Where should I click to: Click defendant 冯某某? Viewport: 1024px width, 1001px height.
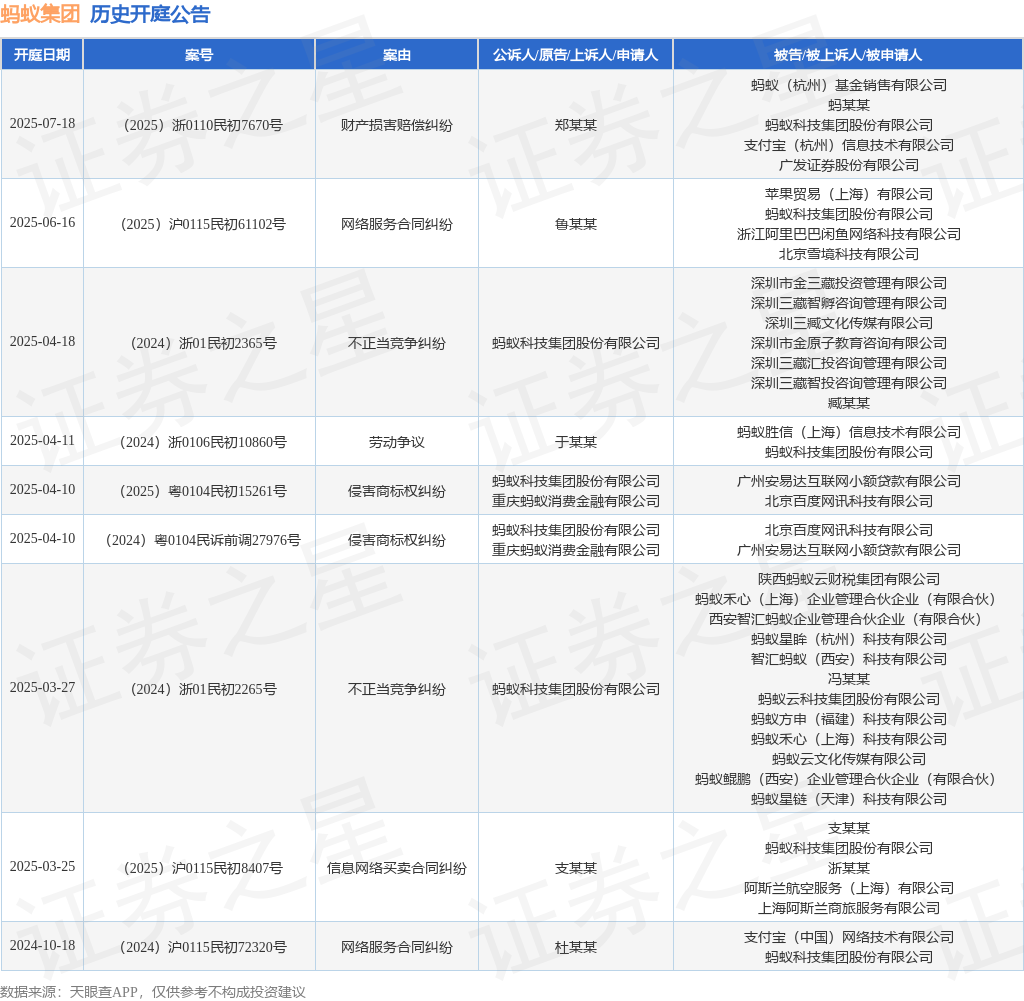tap(848, 679)
